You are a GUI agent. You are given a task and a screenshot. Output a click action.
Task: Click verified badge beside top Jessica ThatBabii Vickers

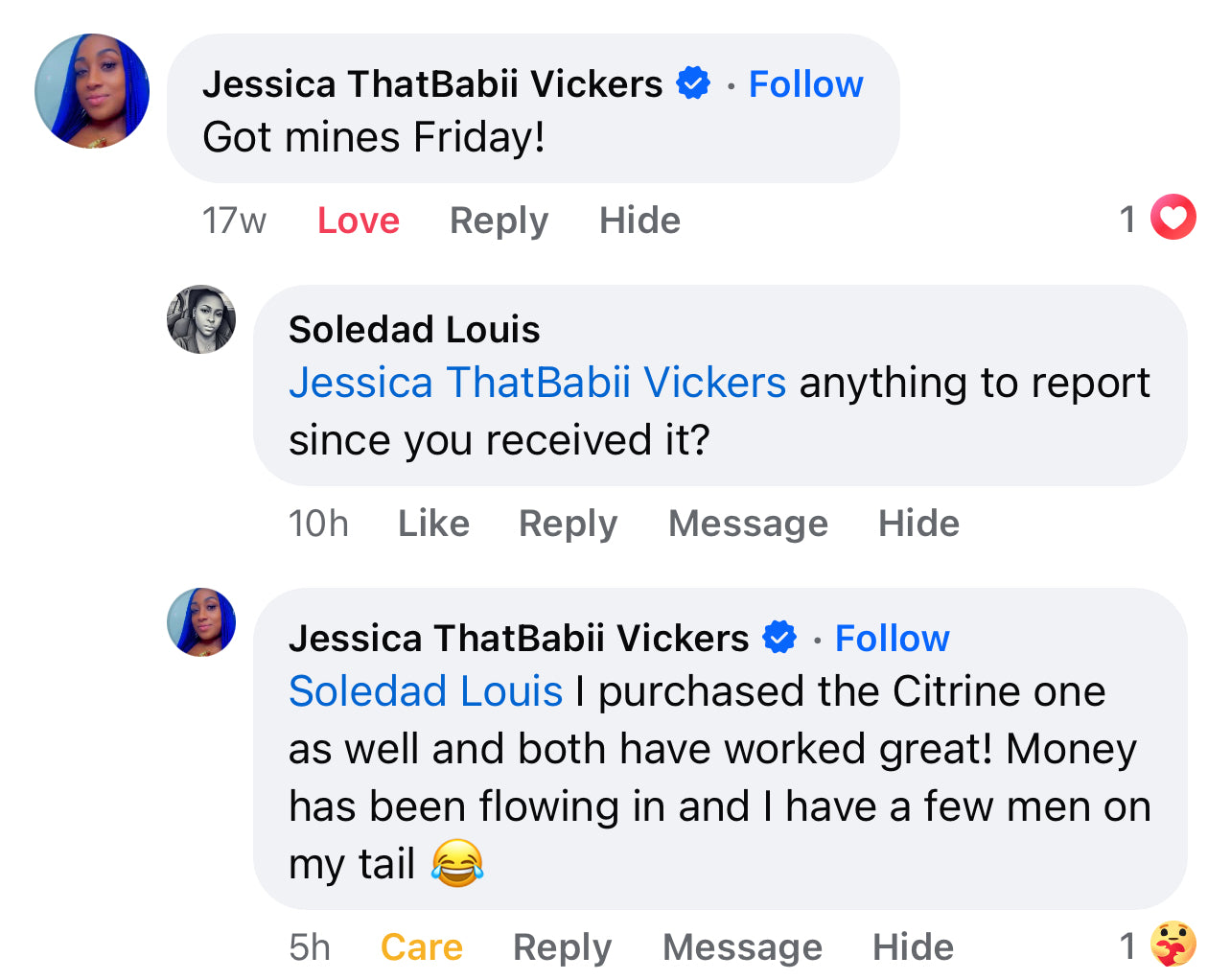tap(693, 83)
